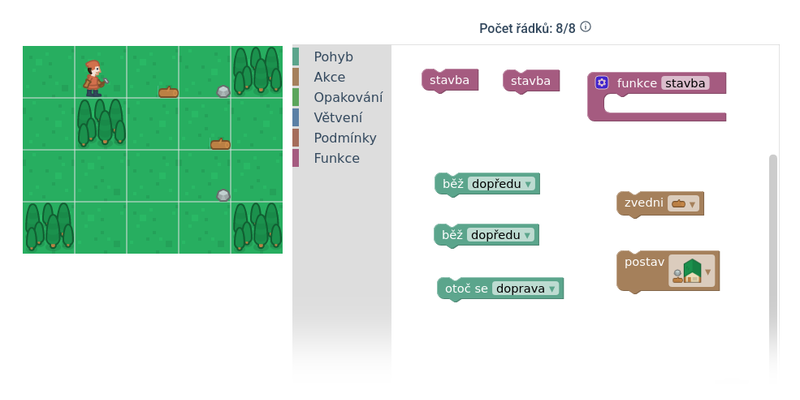
Task: Open the Funkce category
Action: tap(336, 158)
